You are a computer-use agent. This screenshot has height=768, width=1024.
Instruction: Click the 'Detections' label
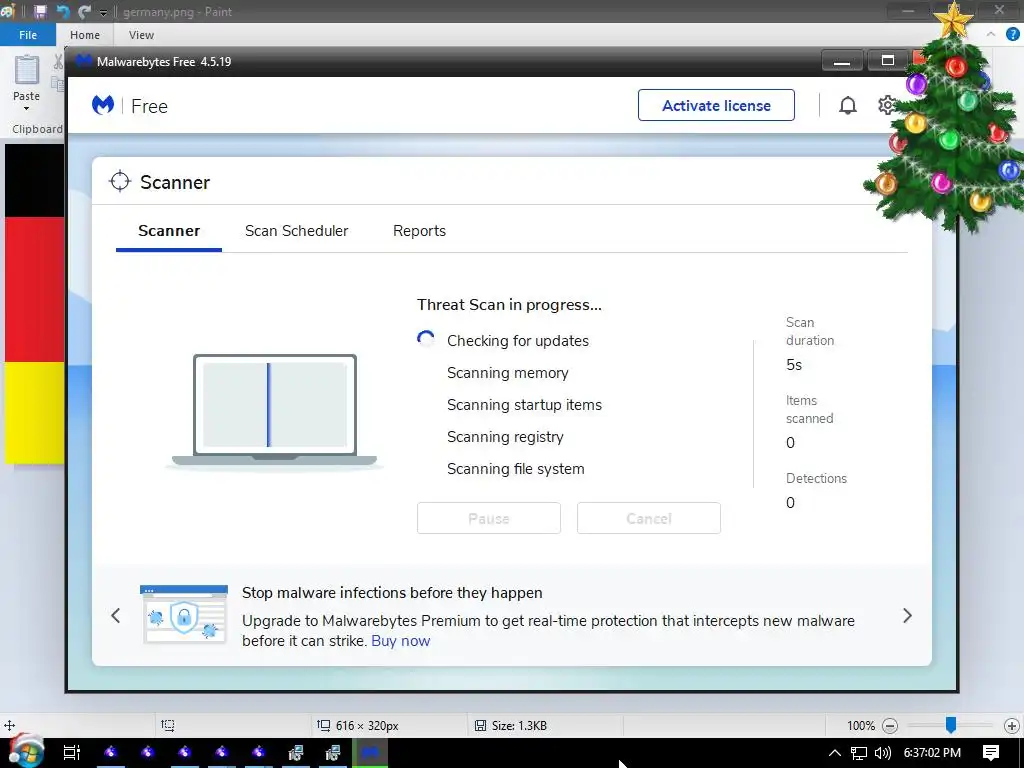(x=816, y=478)
